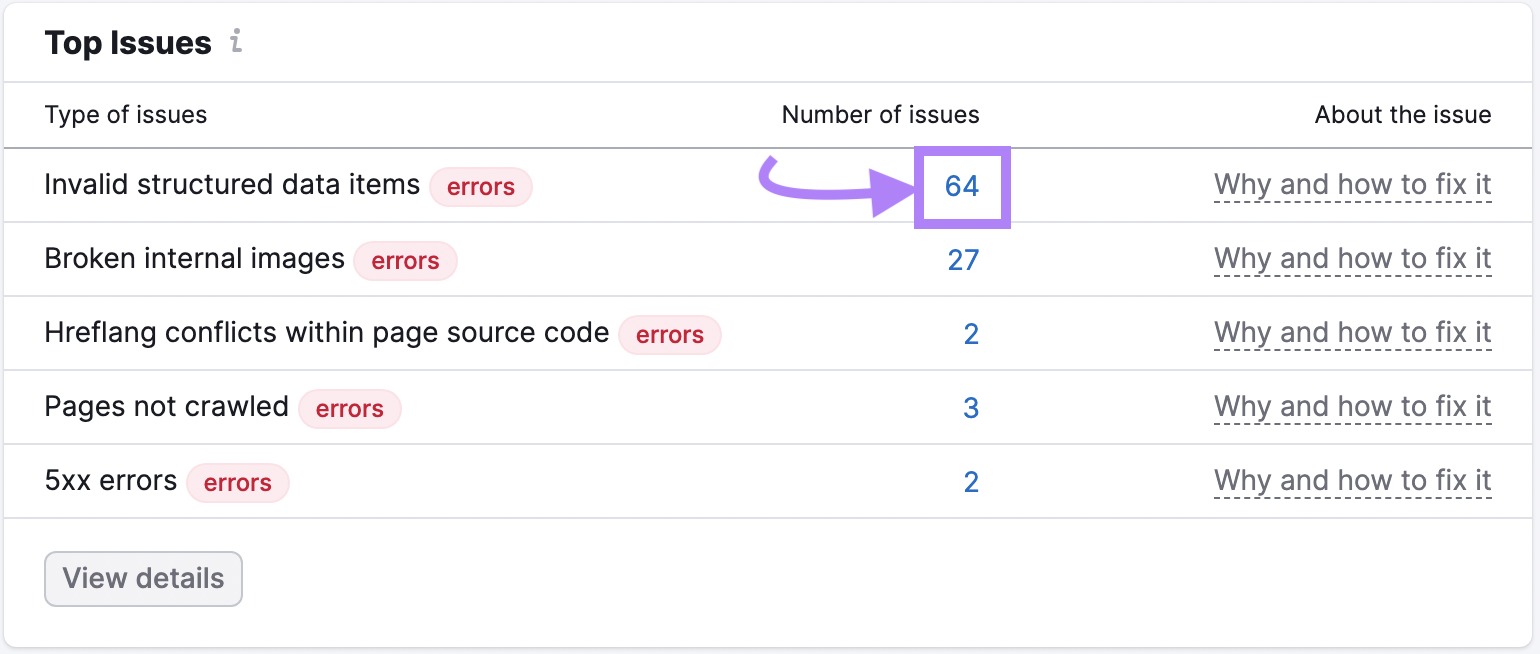1540x654 pixels.
Task: Click the Pages not crawled count of 3
Action: coord(971,408)
